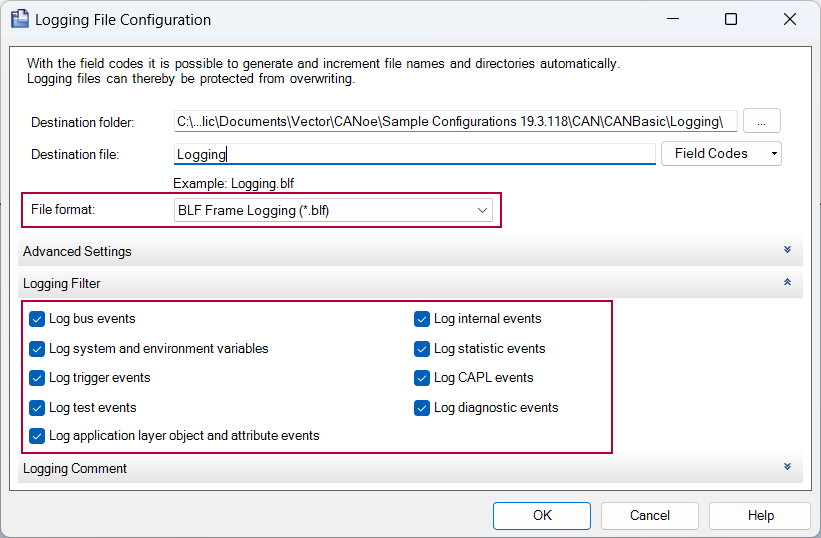Toggle Log system and environment variables
Viewport: 821px width, 538px height.
pos(37,349)
